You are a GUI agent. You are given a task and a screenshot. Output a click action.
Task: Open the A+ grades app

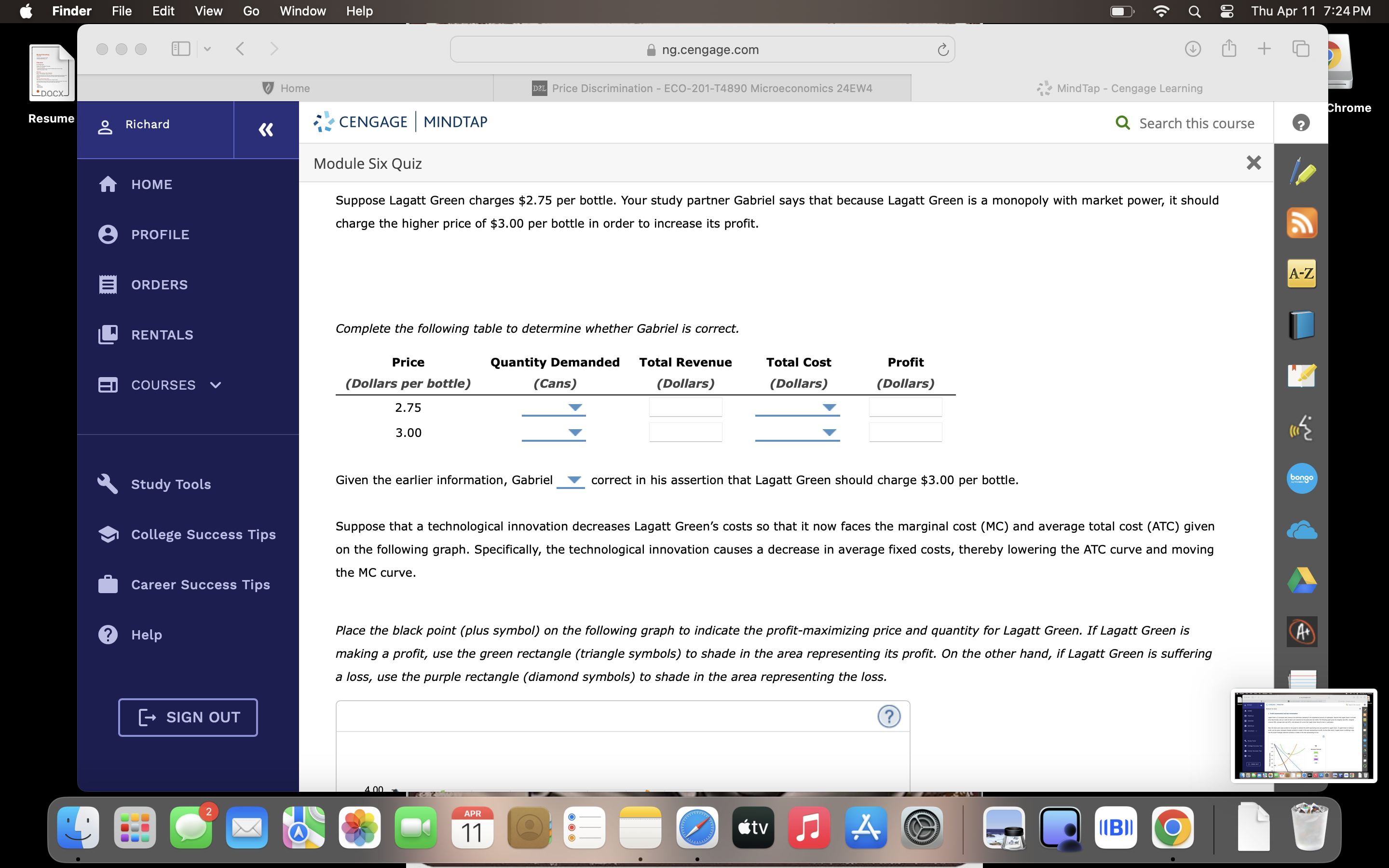click(x=1302, y=631)
